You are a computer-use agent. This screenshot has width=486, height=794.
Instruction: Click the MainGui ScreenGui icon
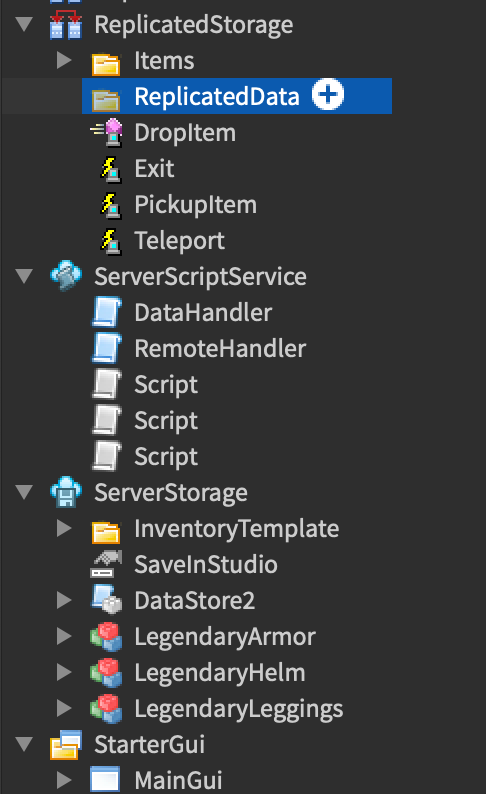[105, 780]
